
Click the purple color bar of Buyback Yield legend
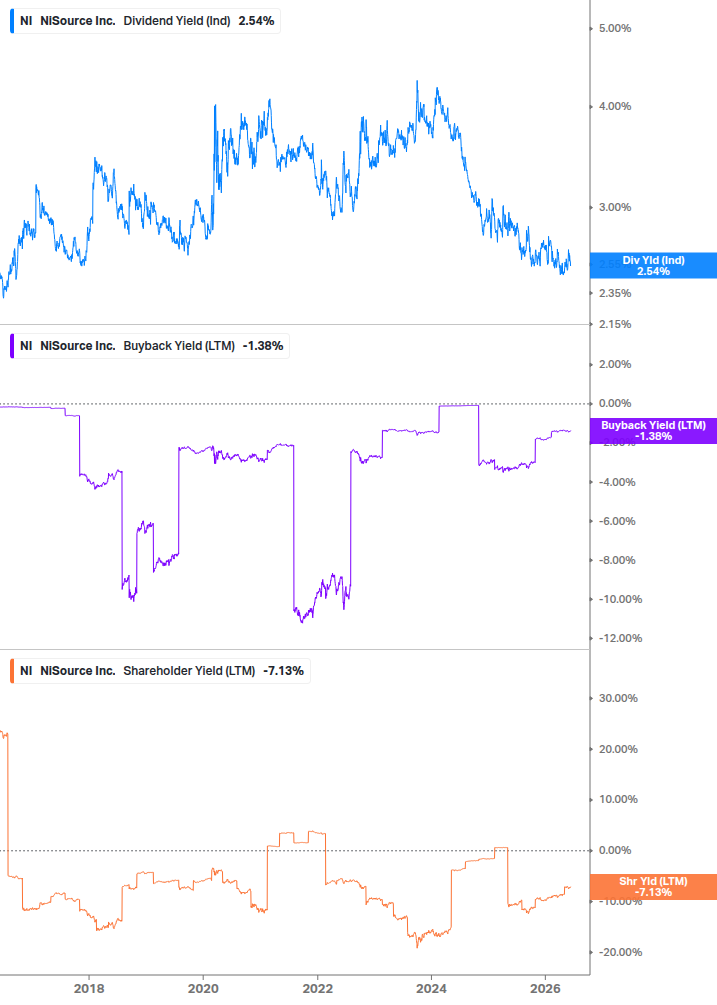coord(12,345)
